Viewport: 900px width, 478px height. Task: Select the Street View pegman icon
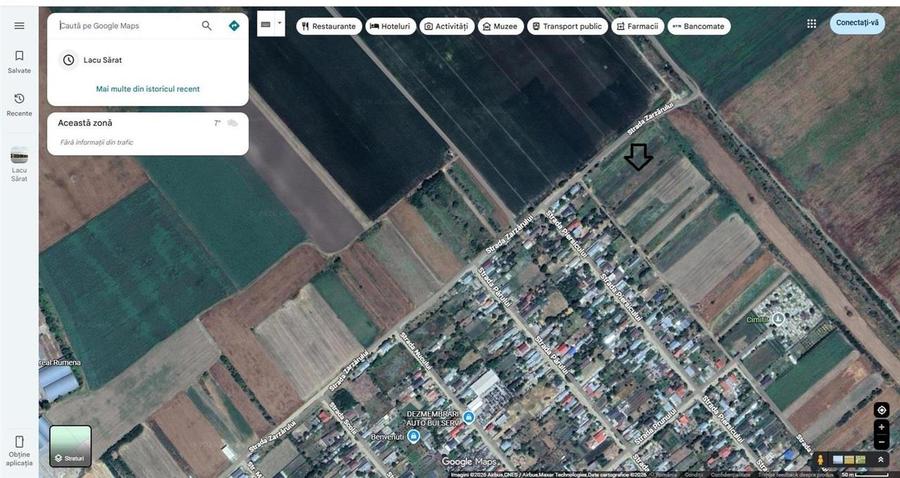point(821,460)
